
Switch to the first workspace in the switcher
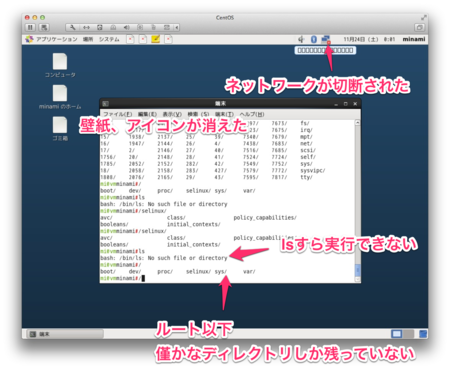click(x=397, y=334)
